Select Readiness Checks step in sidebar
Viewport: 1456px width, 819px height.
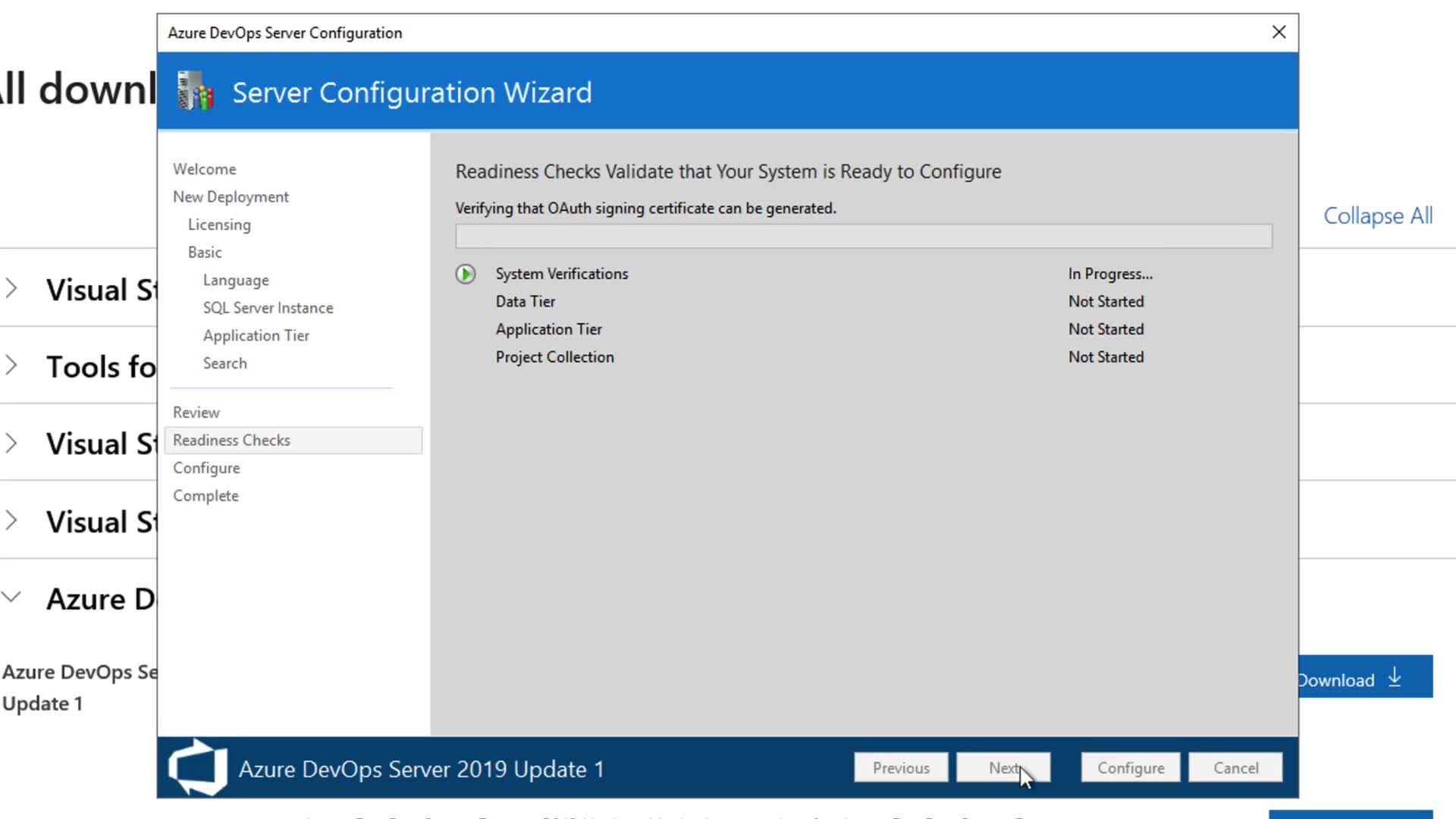231,440
